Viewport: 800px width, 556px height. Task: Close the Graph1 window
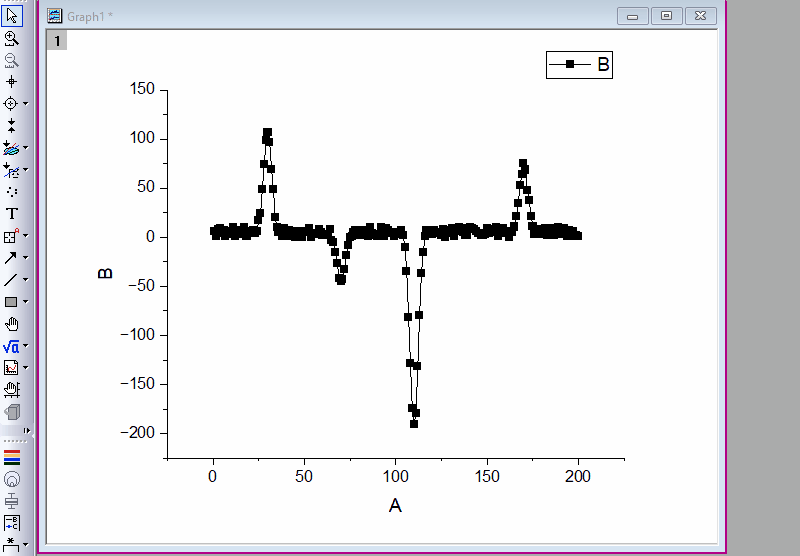[701, 16]
